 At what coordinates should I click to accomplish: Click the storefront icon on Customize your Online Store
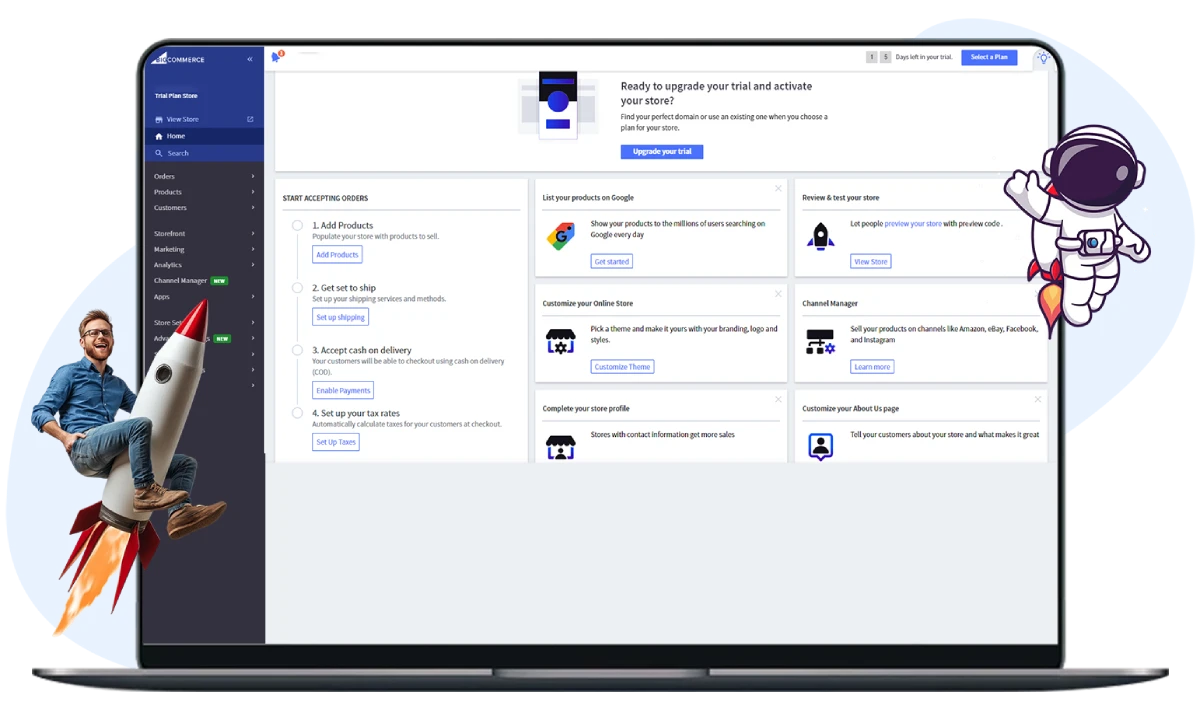[x=561, y=343]
